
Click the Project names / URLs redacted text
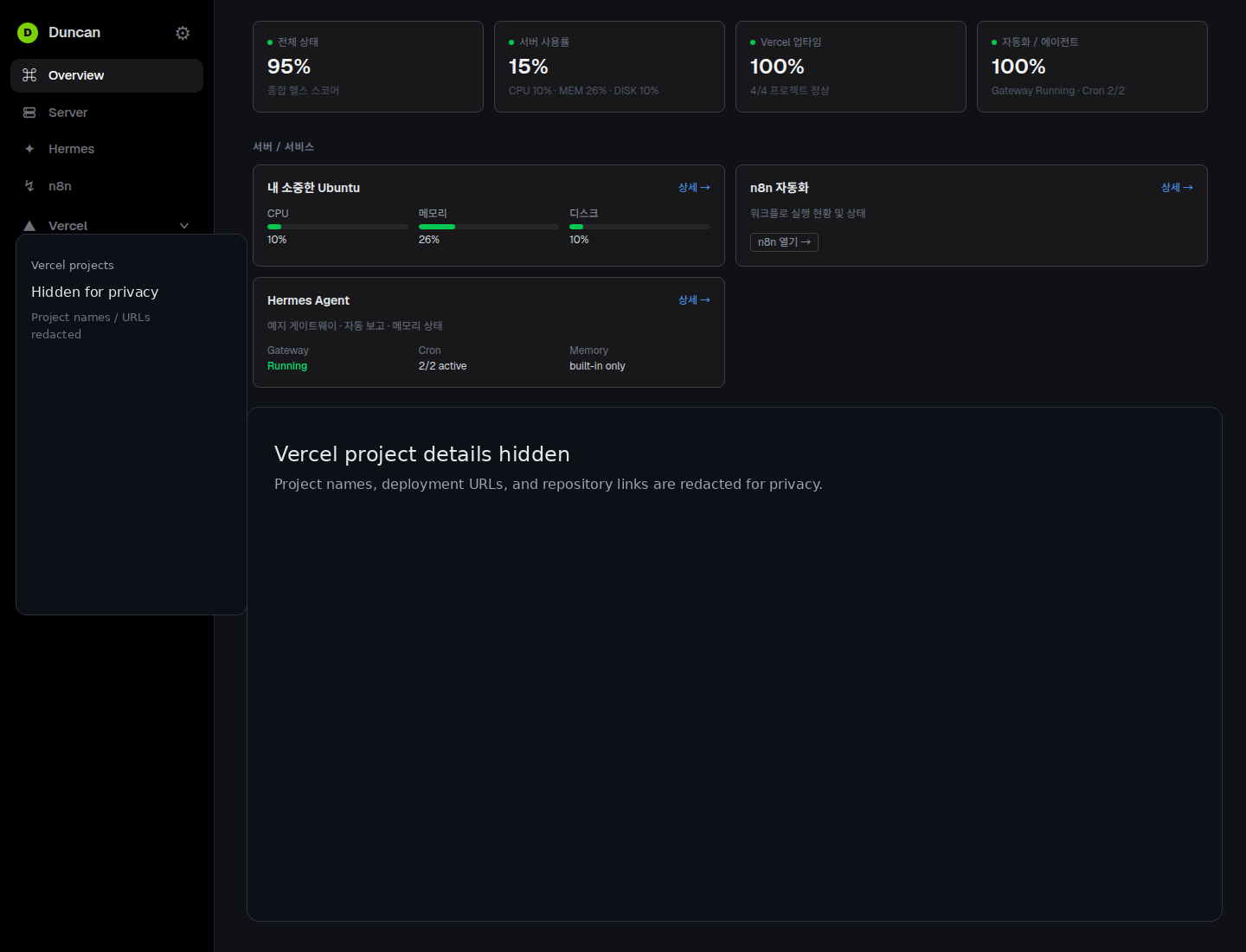pyautogui.click(x=91, y=326)
